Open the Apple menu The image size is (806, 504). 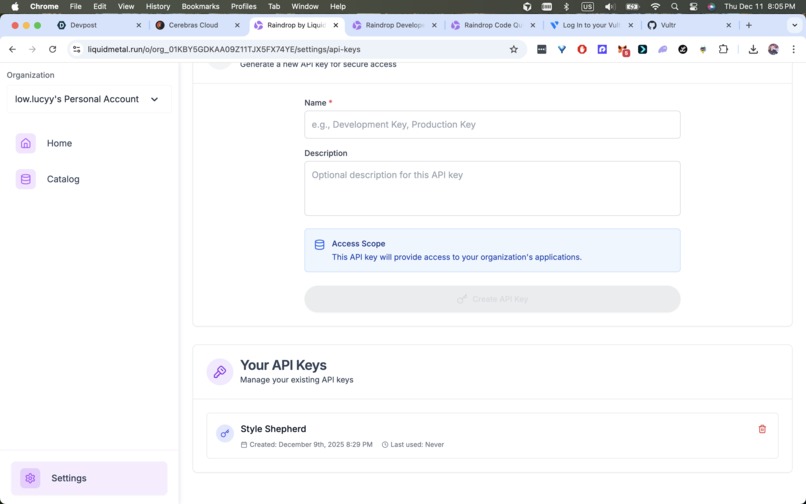(15, 7)
